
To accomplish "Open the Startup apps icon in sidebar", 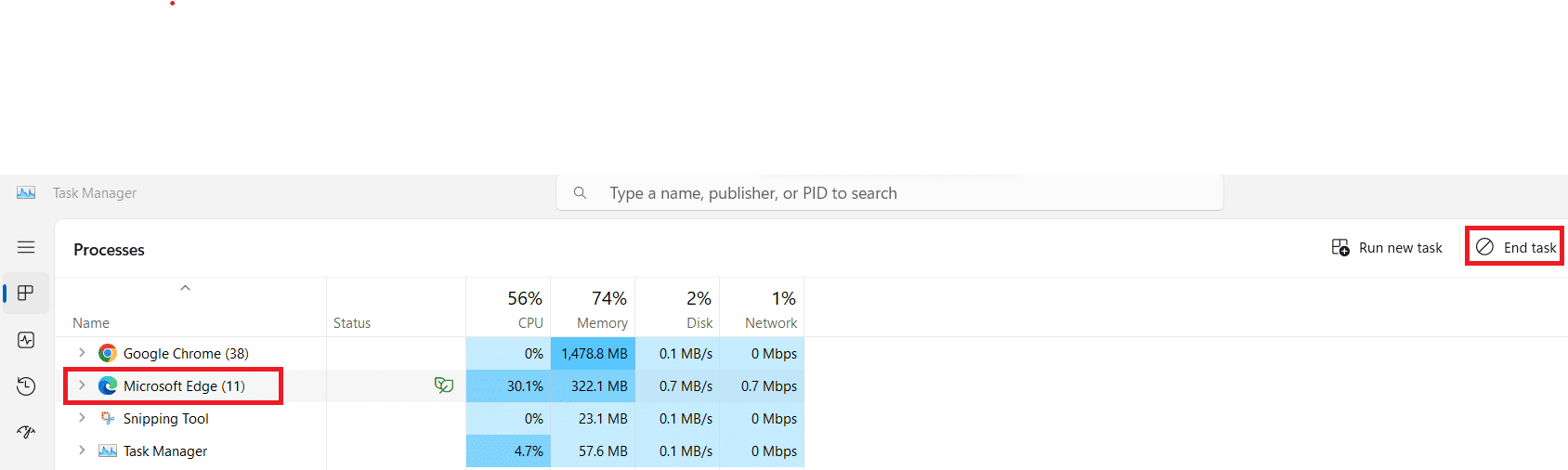I will (x=26, y=432).
